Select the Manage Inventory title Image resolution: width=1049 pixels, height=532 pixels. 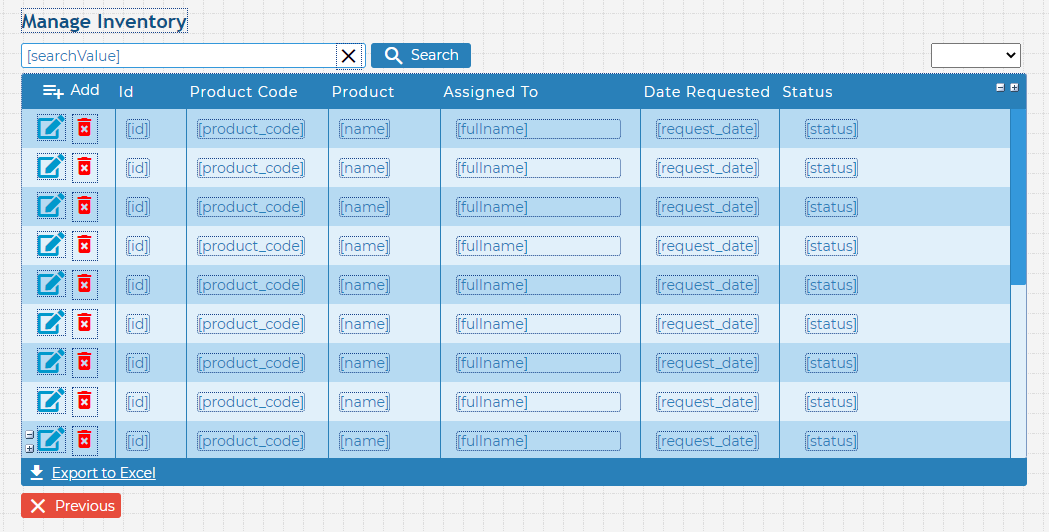click(104, 21)
